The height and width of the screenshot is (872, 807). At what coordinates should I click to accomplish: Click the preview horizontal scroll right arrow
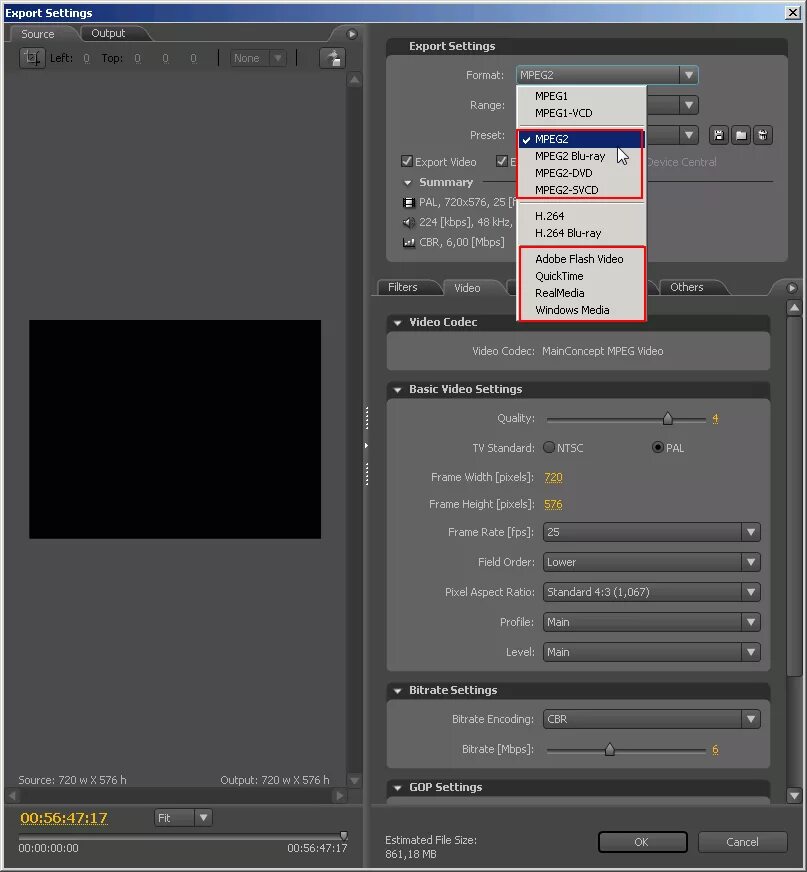[x=339, y=796]
